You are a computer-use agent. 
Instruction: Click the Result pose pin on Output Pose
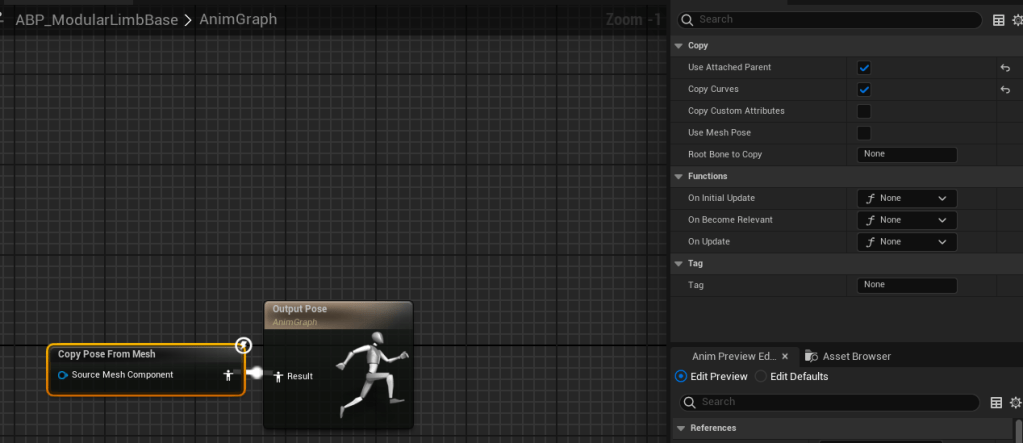click(x=279, y=376)
